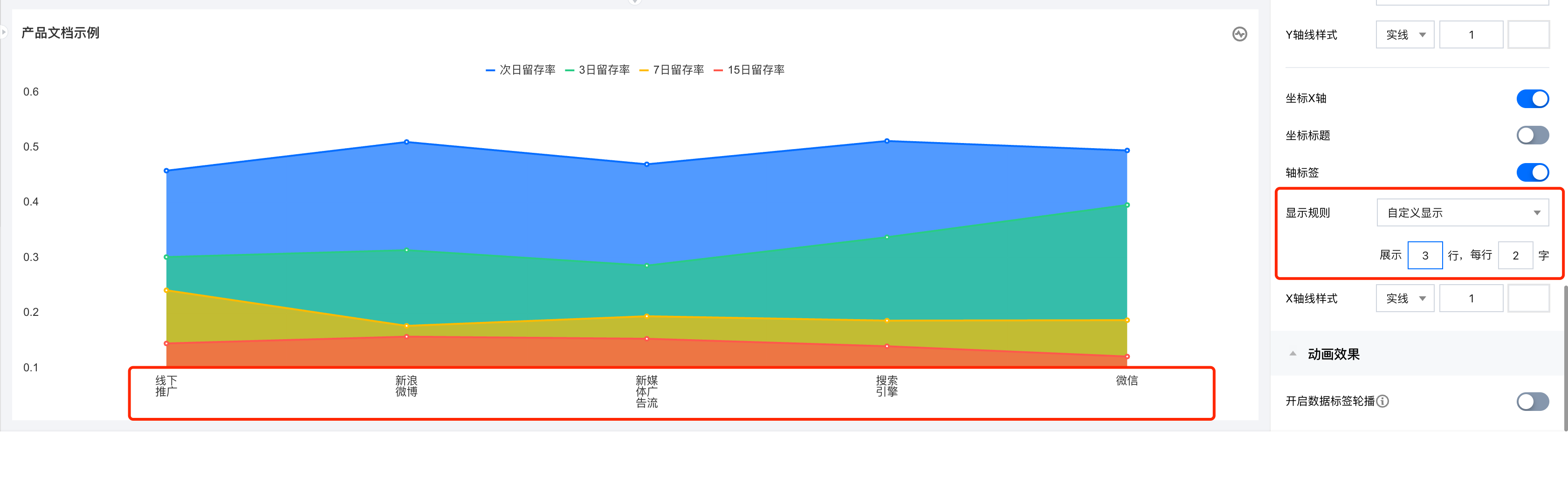Click the 产品文档示例 chart title
Image resolution: width=1568 pixels, height=478 pixels.
point(60,33)
